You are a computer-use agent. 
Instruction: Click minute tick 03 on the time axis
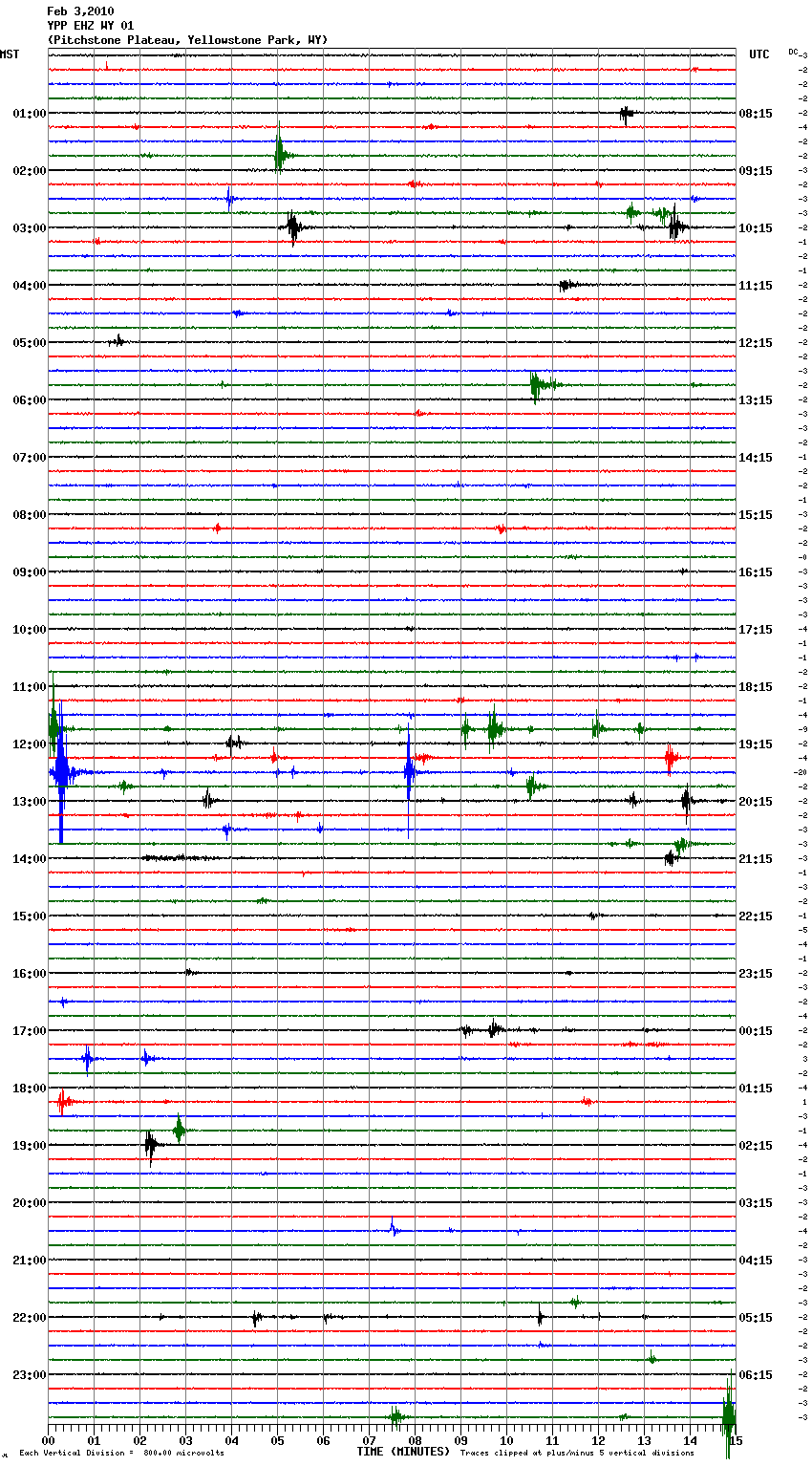click(186, 1440)
